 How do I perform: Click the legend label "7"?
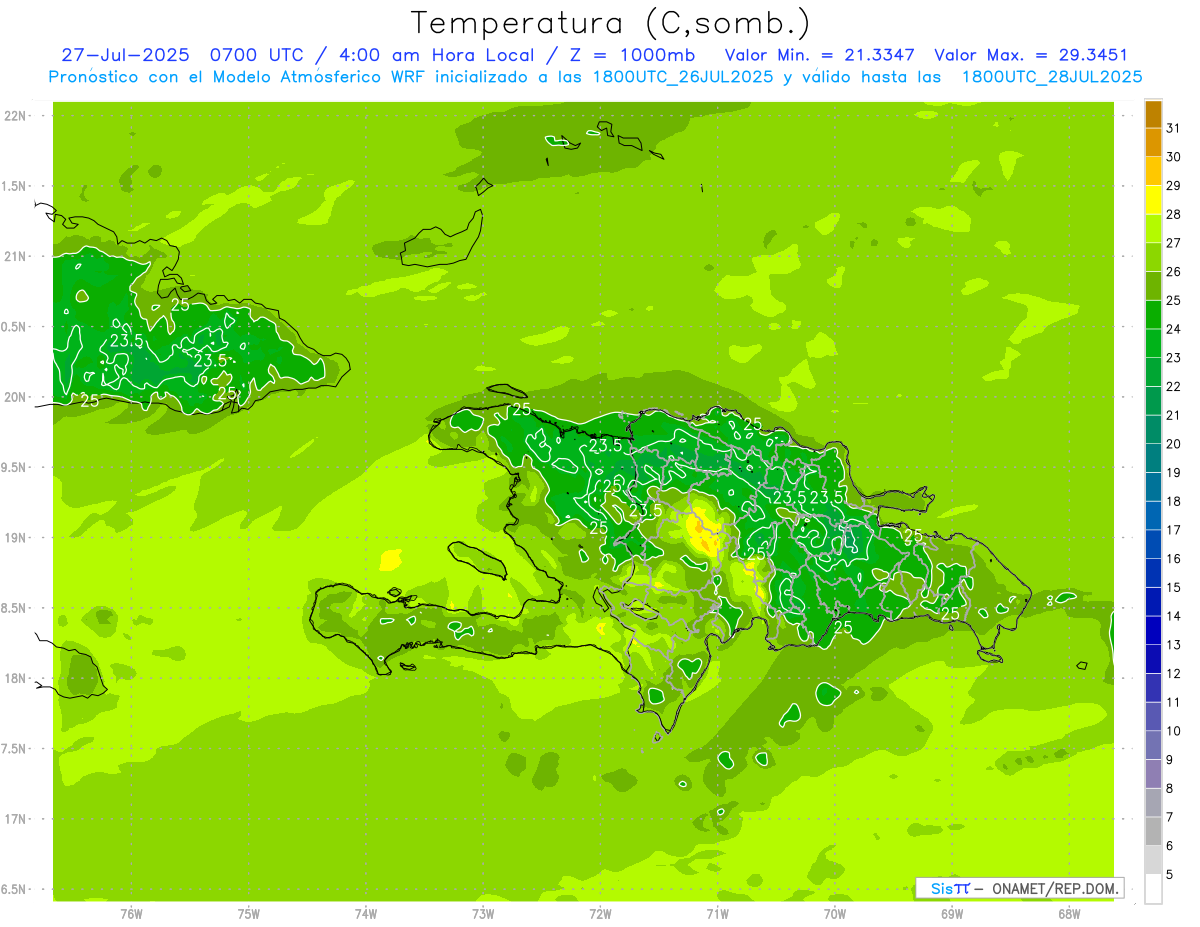pos(1170,818)
